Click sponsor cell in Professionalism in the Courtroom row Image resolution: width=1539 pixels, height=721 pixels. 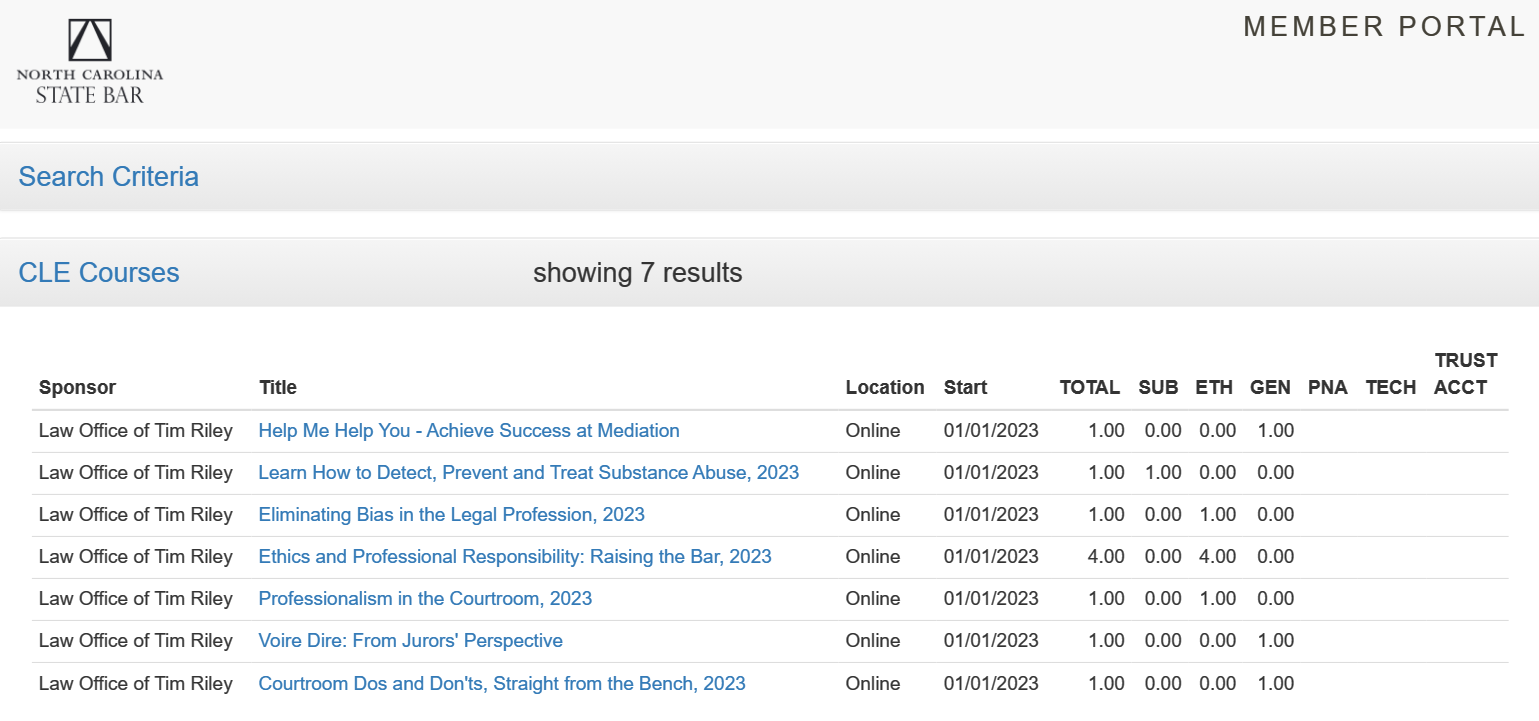(x=136, y=599)
